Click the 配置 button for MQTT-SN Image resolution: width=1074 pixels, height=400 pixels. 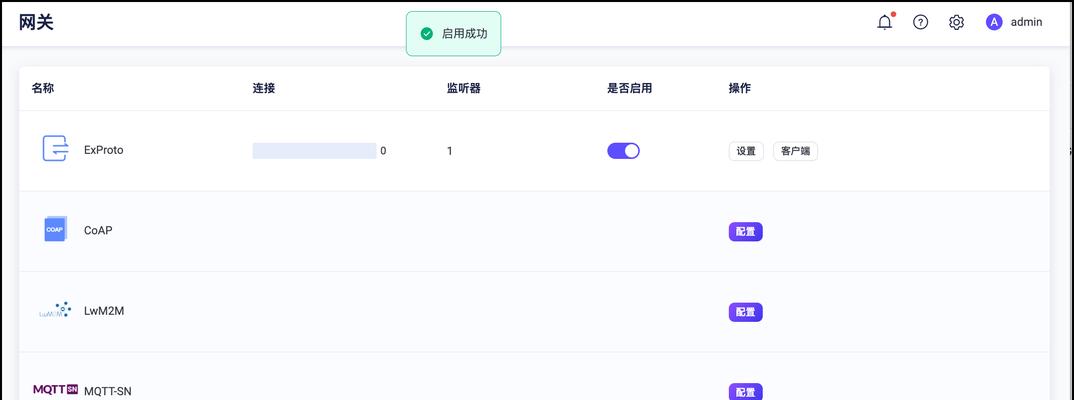pyautogui.click(x=745, y=392)
